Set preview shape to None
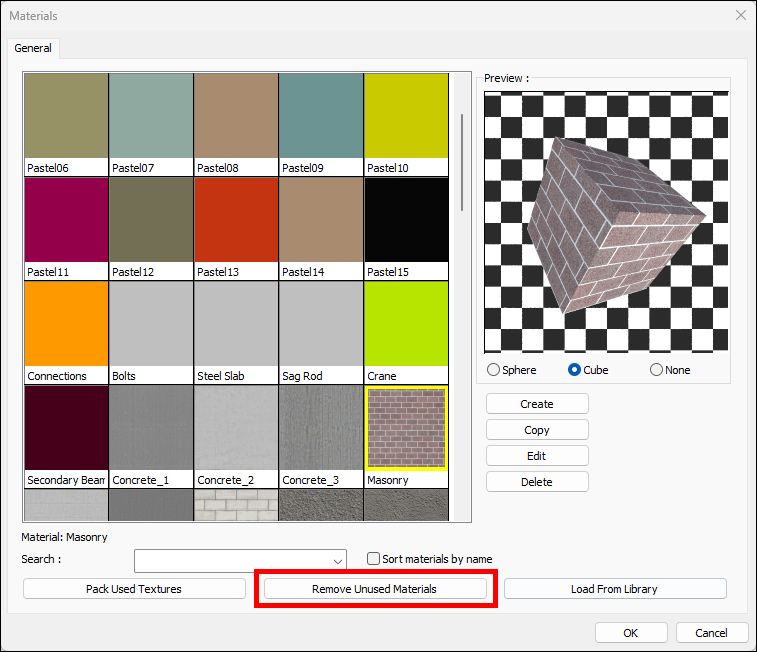Screen dimensions: 757x652 pos(657,370)
